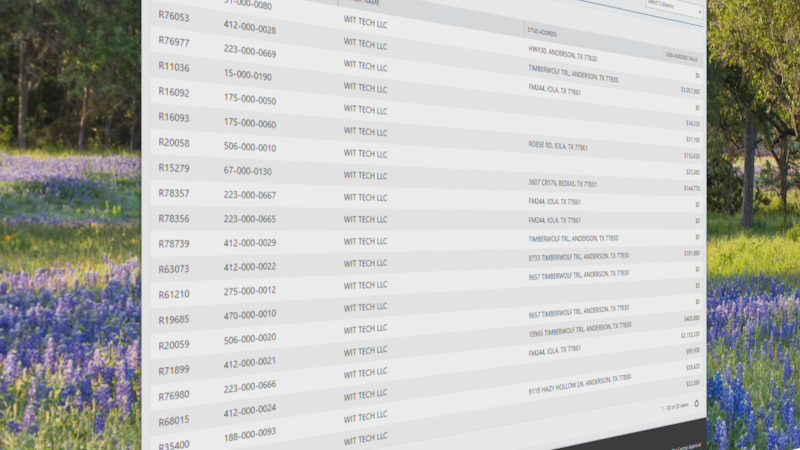Open property ID R76053

tap(173, 16)
